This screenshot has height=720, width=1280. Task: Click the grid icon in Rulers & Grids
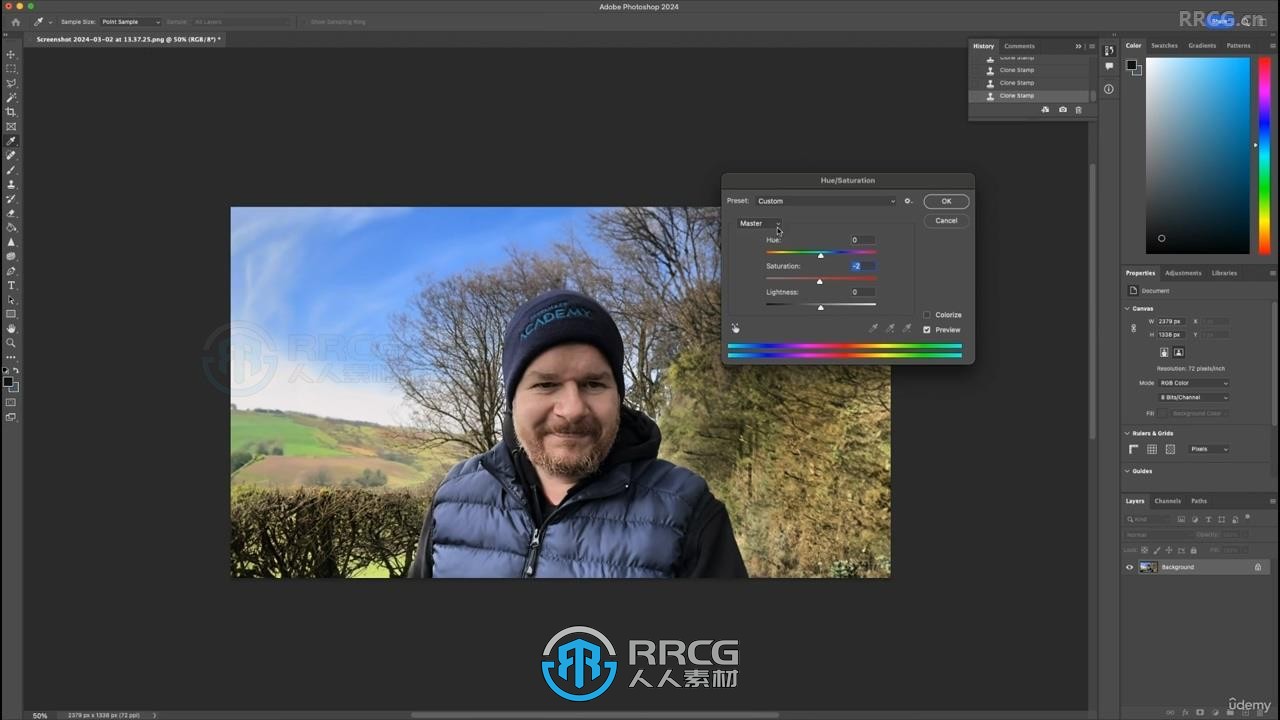(1152, 449)
